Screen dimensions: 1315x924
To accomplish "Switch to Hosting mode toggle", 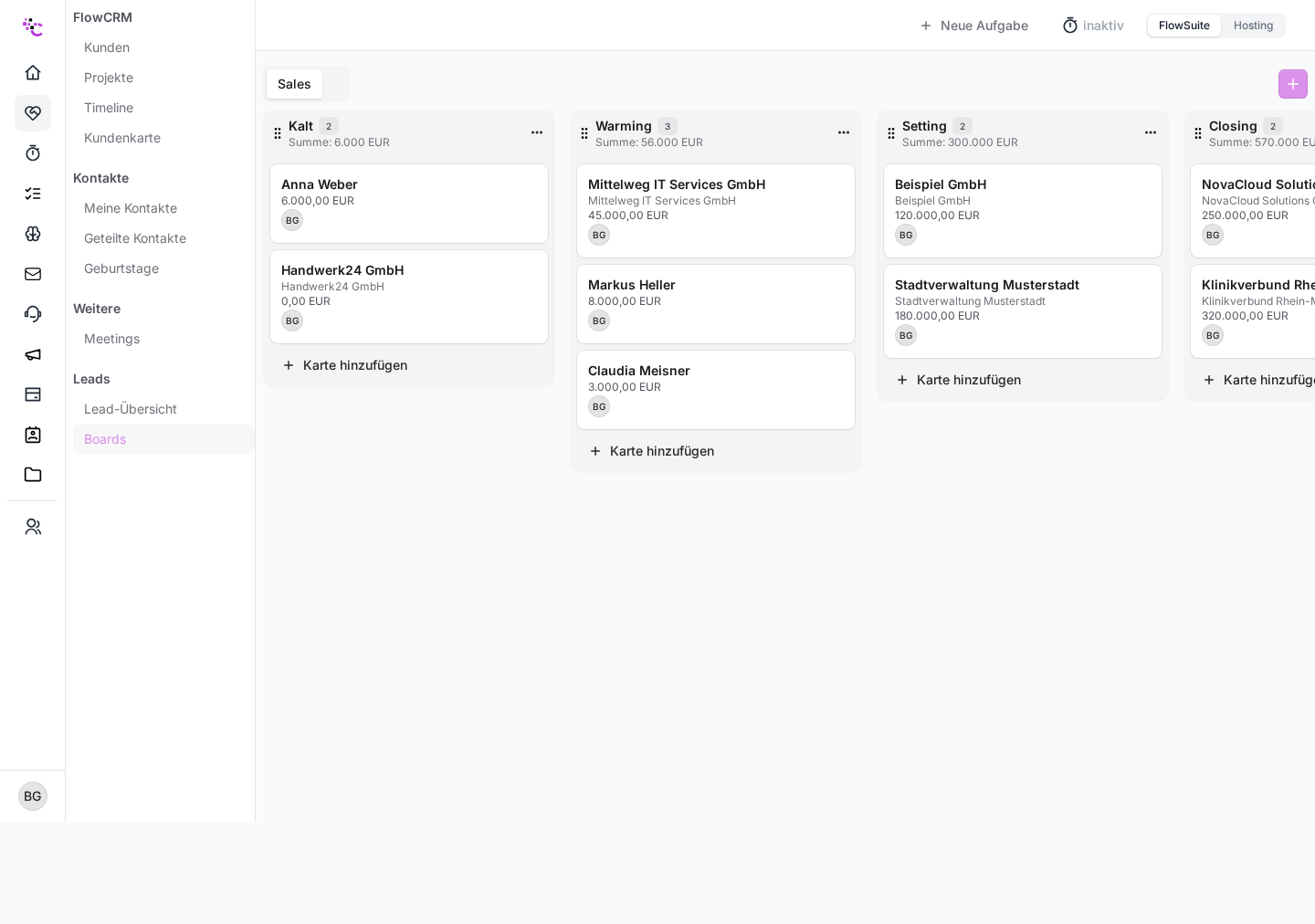I will click(1253, 26).
